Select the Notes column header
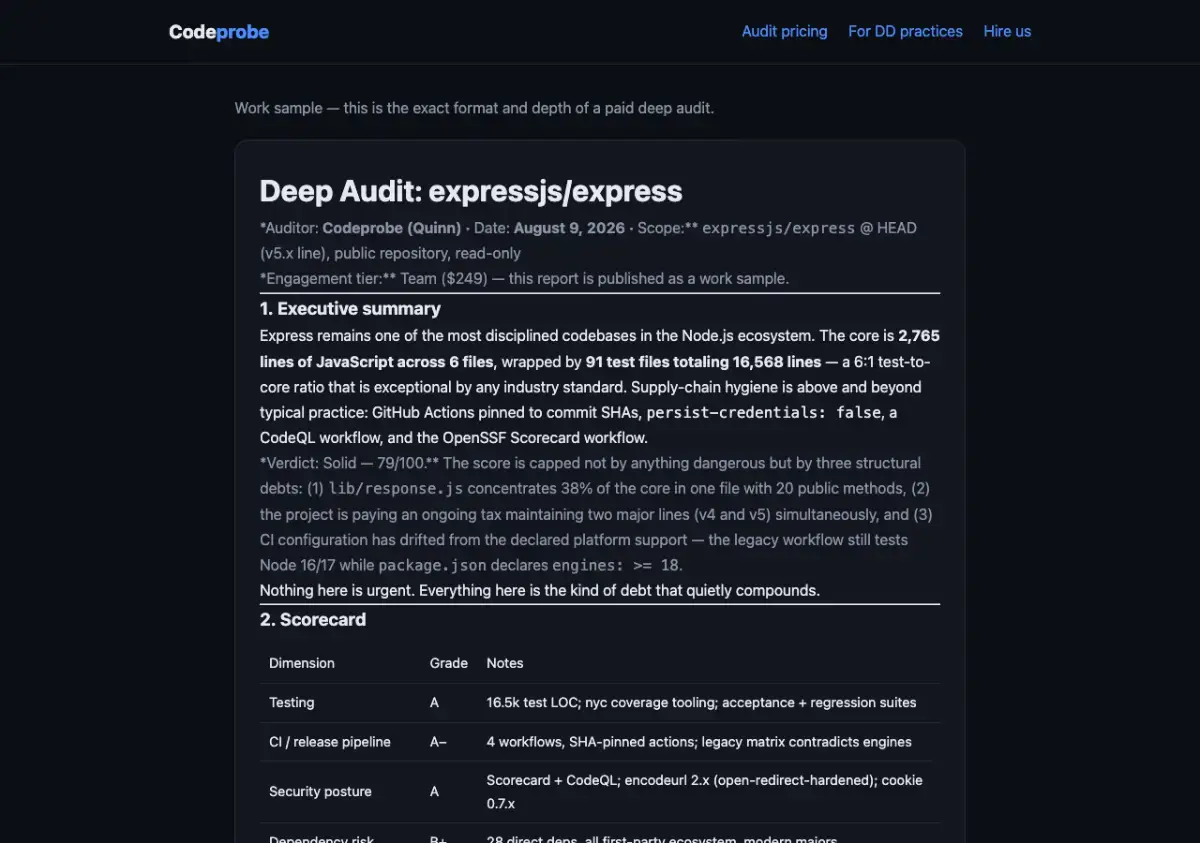 pos(505,663)
